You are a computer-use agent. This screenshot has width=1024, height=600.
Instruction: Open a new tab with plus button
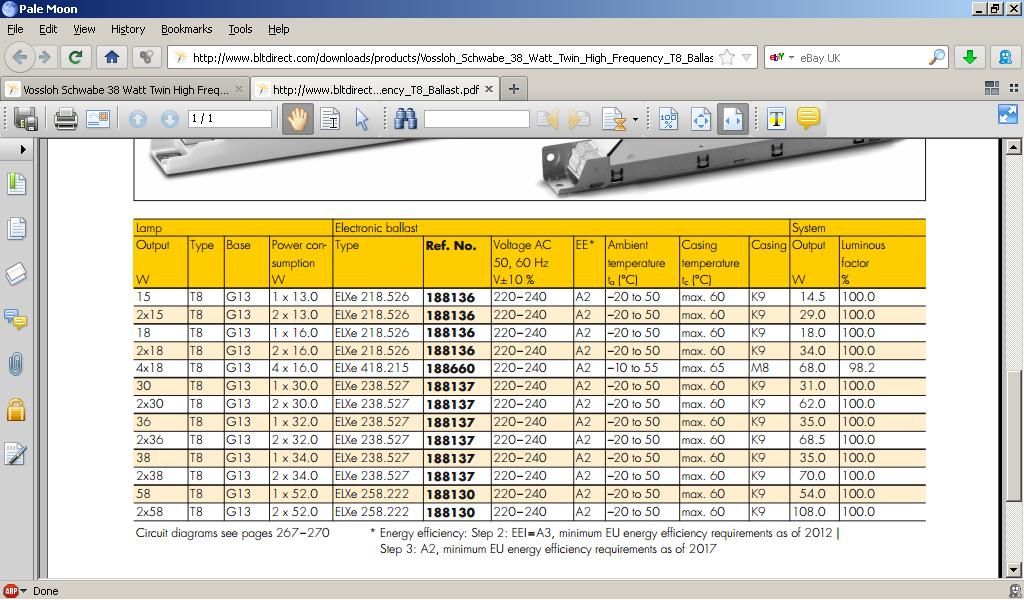pos(514,89)
